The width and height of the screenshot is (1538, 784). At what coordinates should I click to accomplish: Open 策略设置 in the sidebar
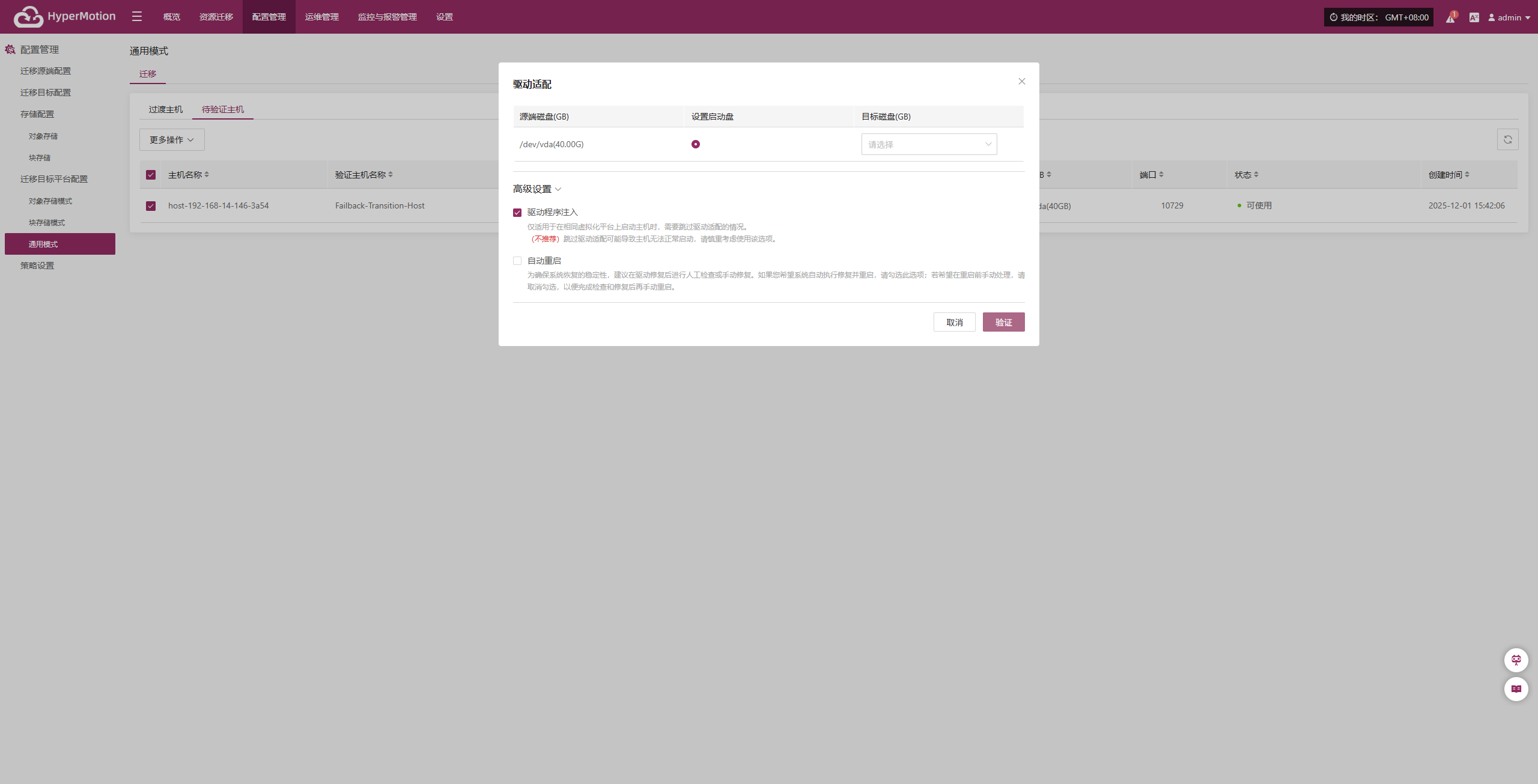click(x=37, y=266)
